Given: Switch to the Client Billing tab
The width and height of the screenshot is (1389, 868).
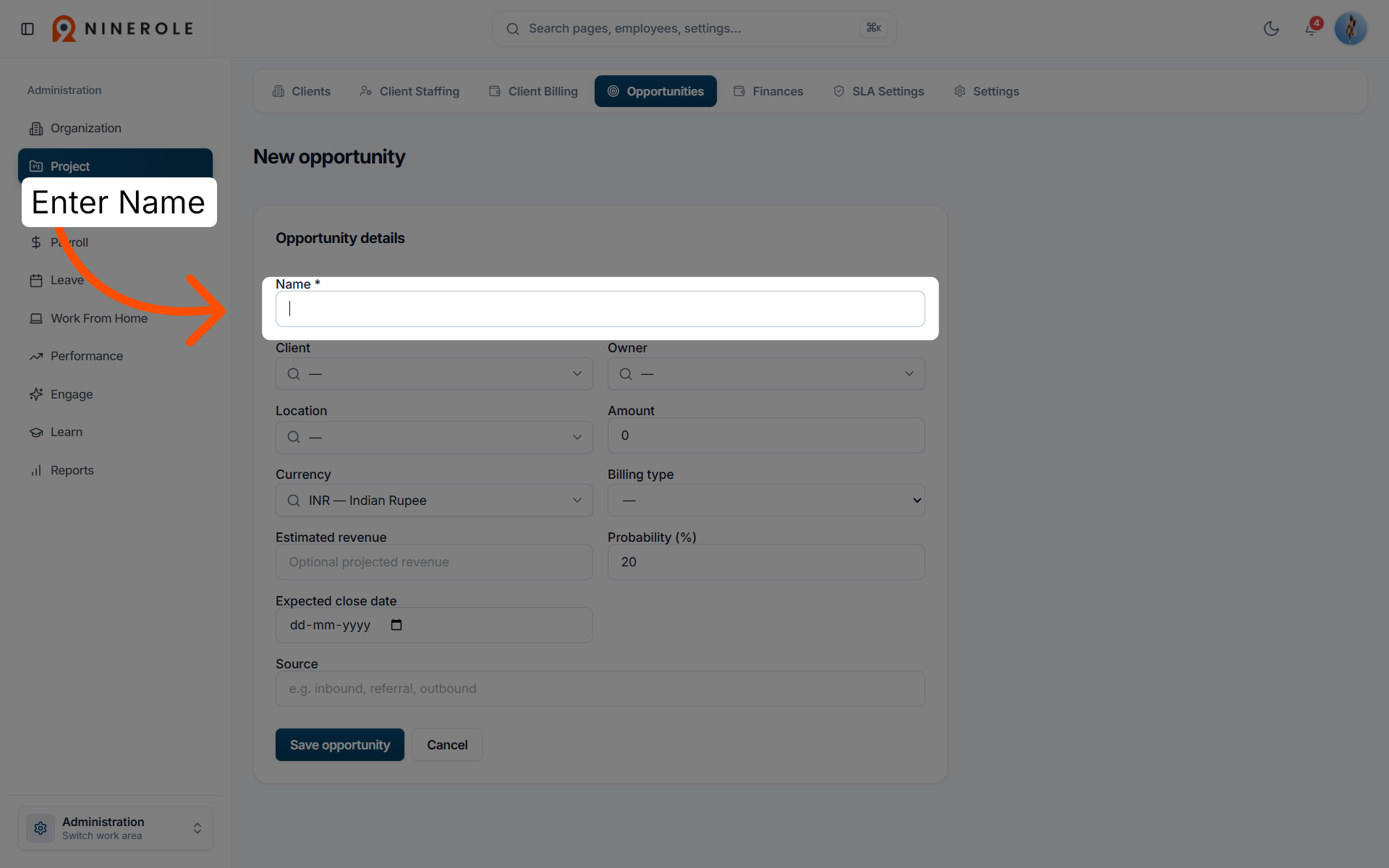Looking at the screenshot, I should click(533, 91).
